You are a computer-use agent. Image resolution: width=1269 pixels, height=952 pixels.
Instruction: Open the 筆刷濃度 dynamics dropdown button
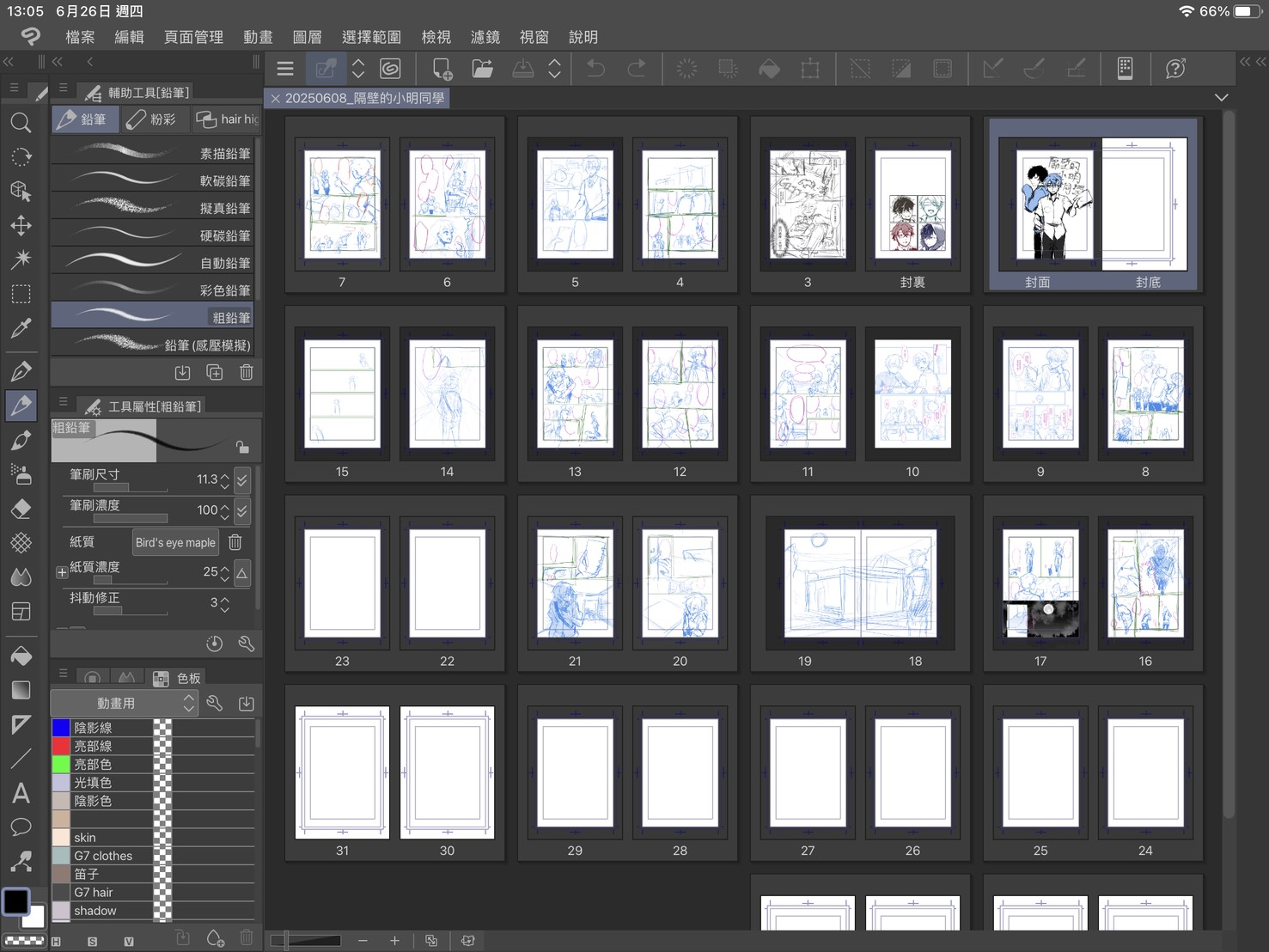click(242, 510)
